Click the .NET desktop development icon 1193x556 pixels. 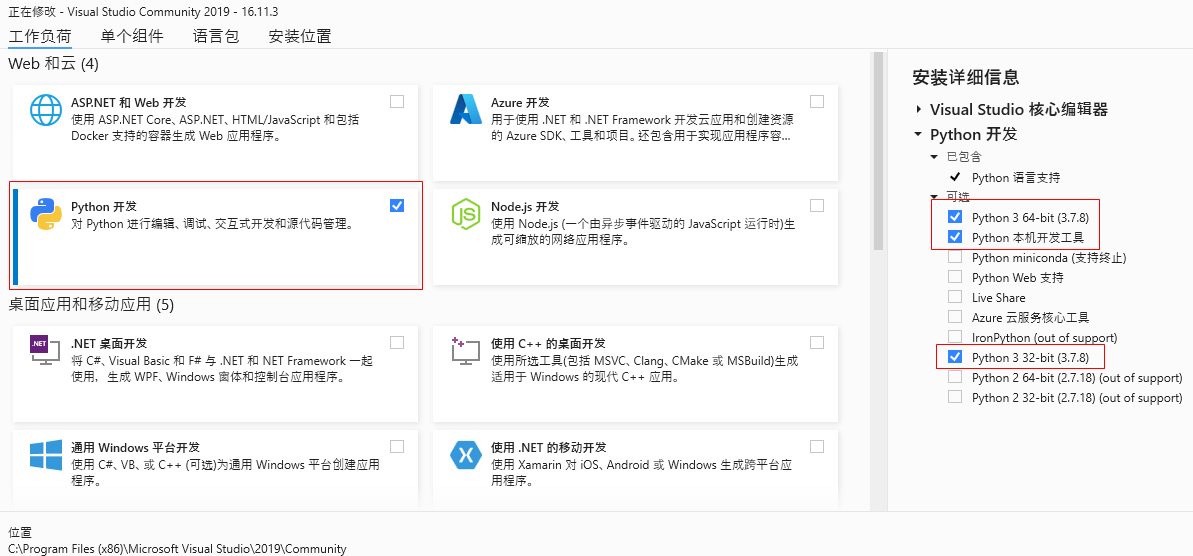[x=46, y=350]
